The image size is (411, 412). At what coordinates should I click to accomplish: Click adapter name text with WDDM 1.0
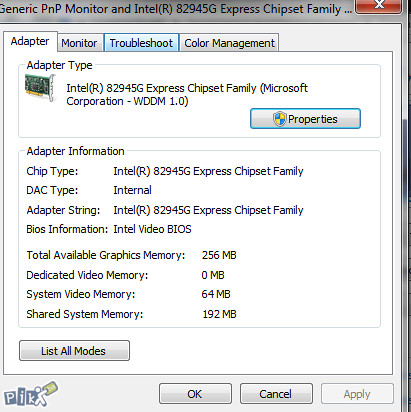click(187, 94)
